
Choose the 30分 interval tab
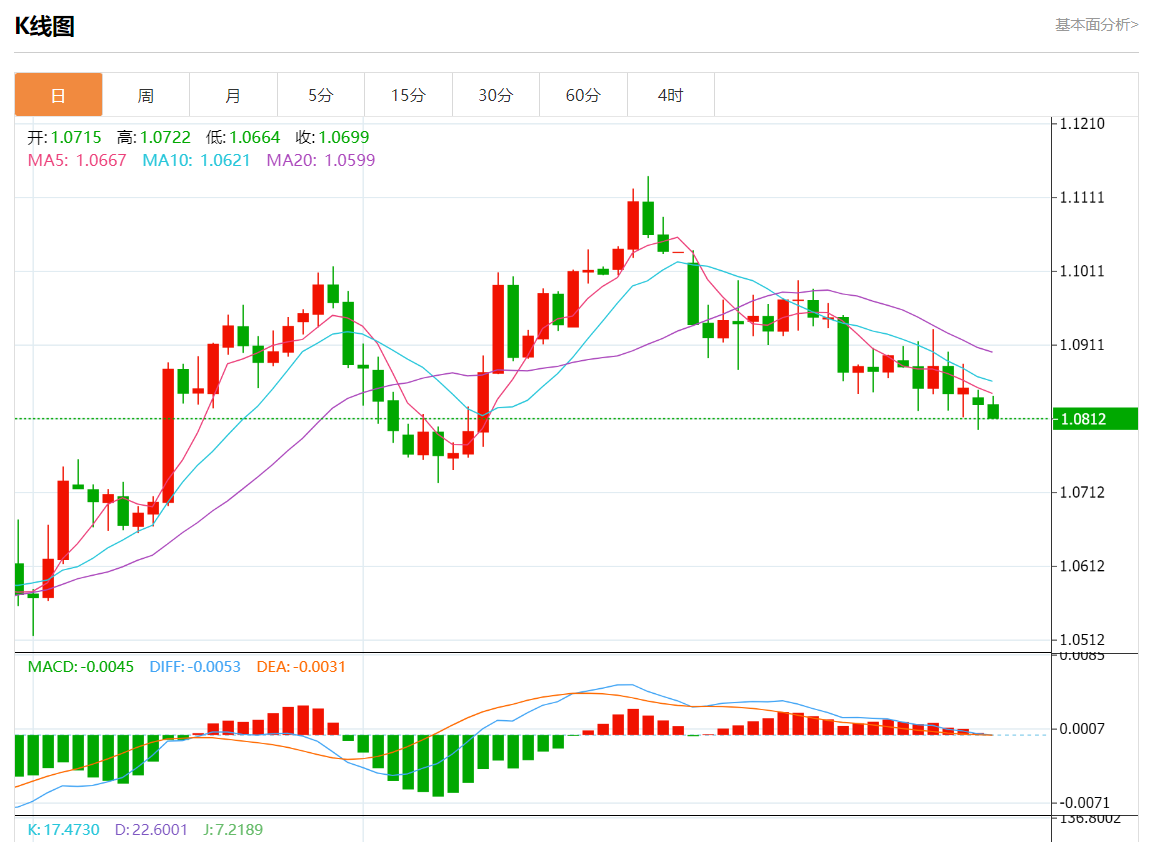[x=495, y=95]
